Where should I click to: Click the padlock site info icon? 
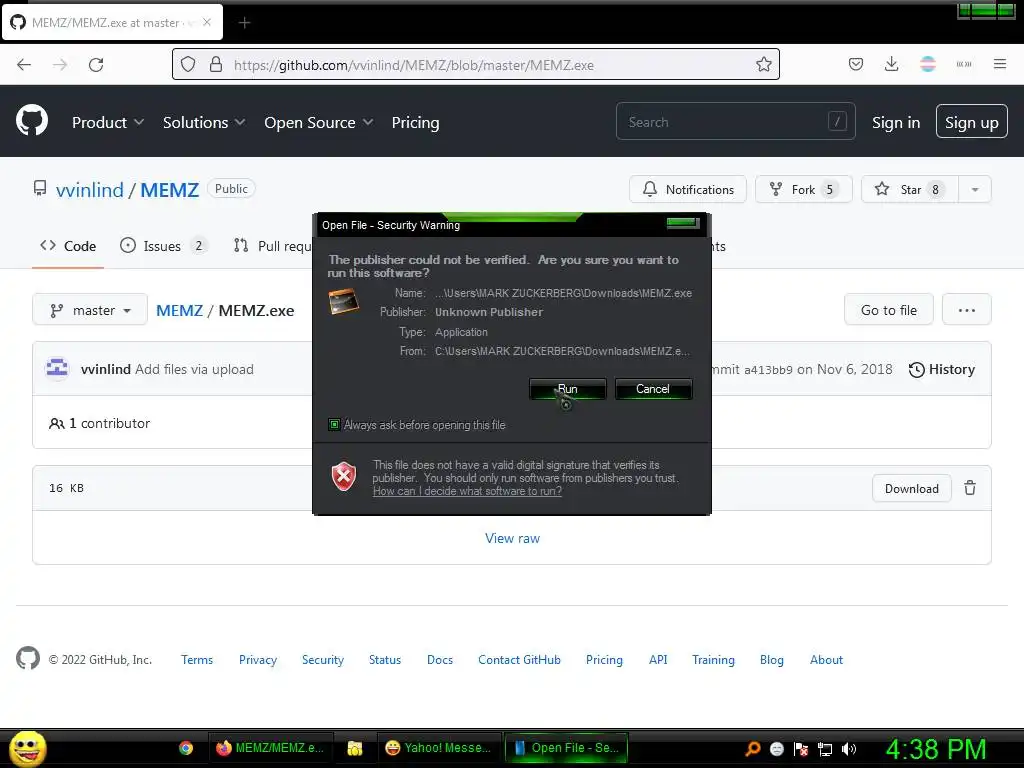coord(216,65)
